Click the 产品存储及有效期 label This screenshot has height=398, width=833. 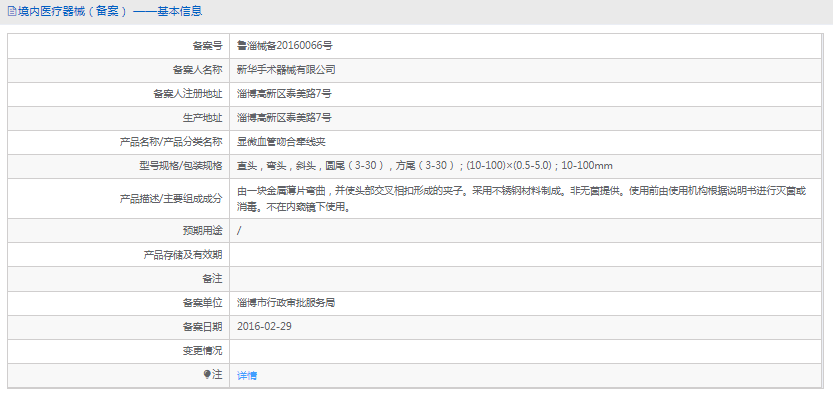tap(183, 255)
